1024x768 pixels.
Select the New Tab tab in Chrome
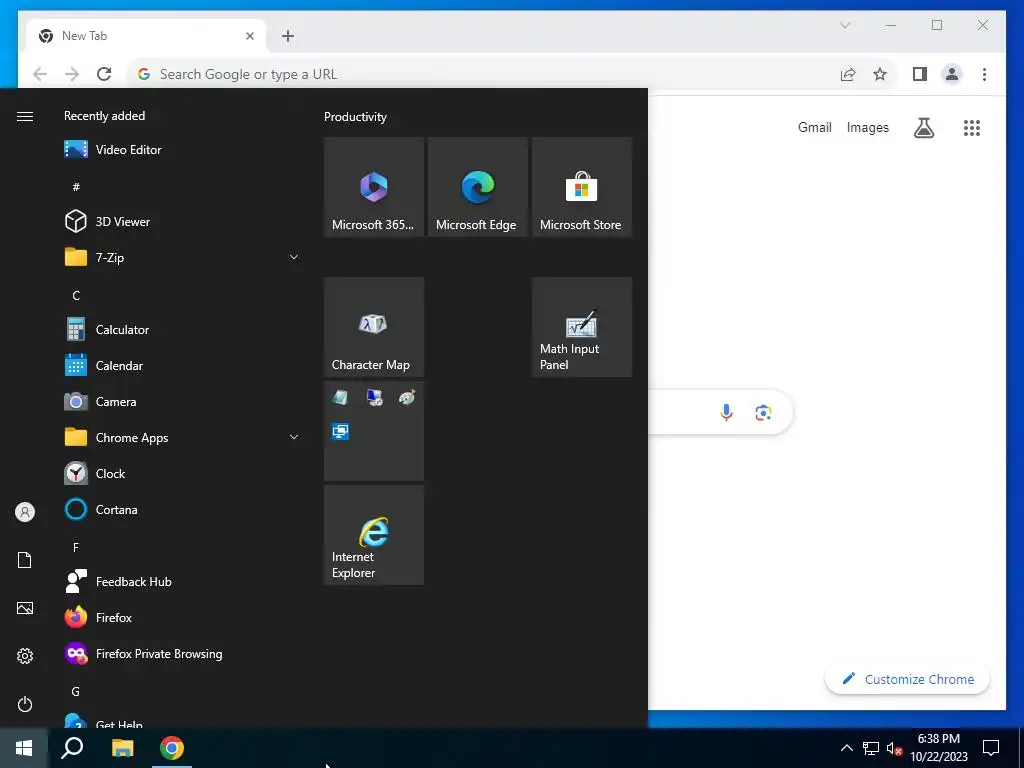pos(147,36)
